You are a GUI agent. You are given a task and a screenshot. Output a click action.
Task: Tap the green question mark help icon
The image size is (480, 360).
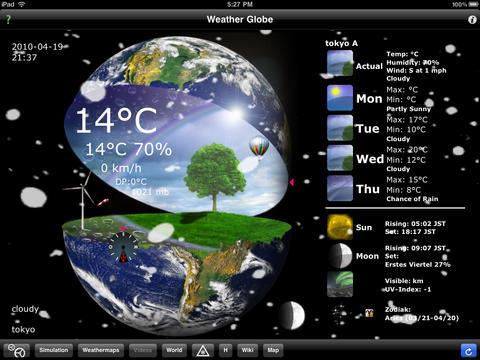pyautogui.click(x=8, y=19)
